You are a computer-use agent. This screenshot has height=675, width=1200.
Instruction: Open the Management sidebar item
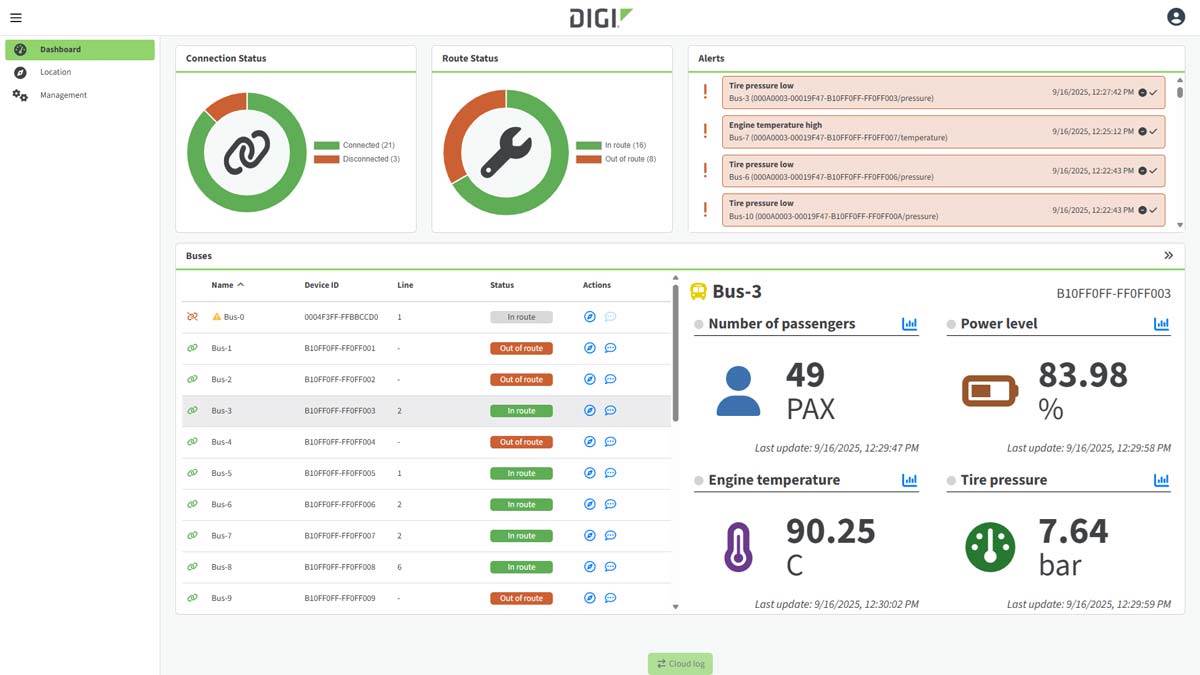click(63, 95)
